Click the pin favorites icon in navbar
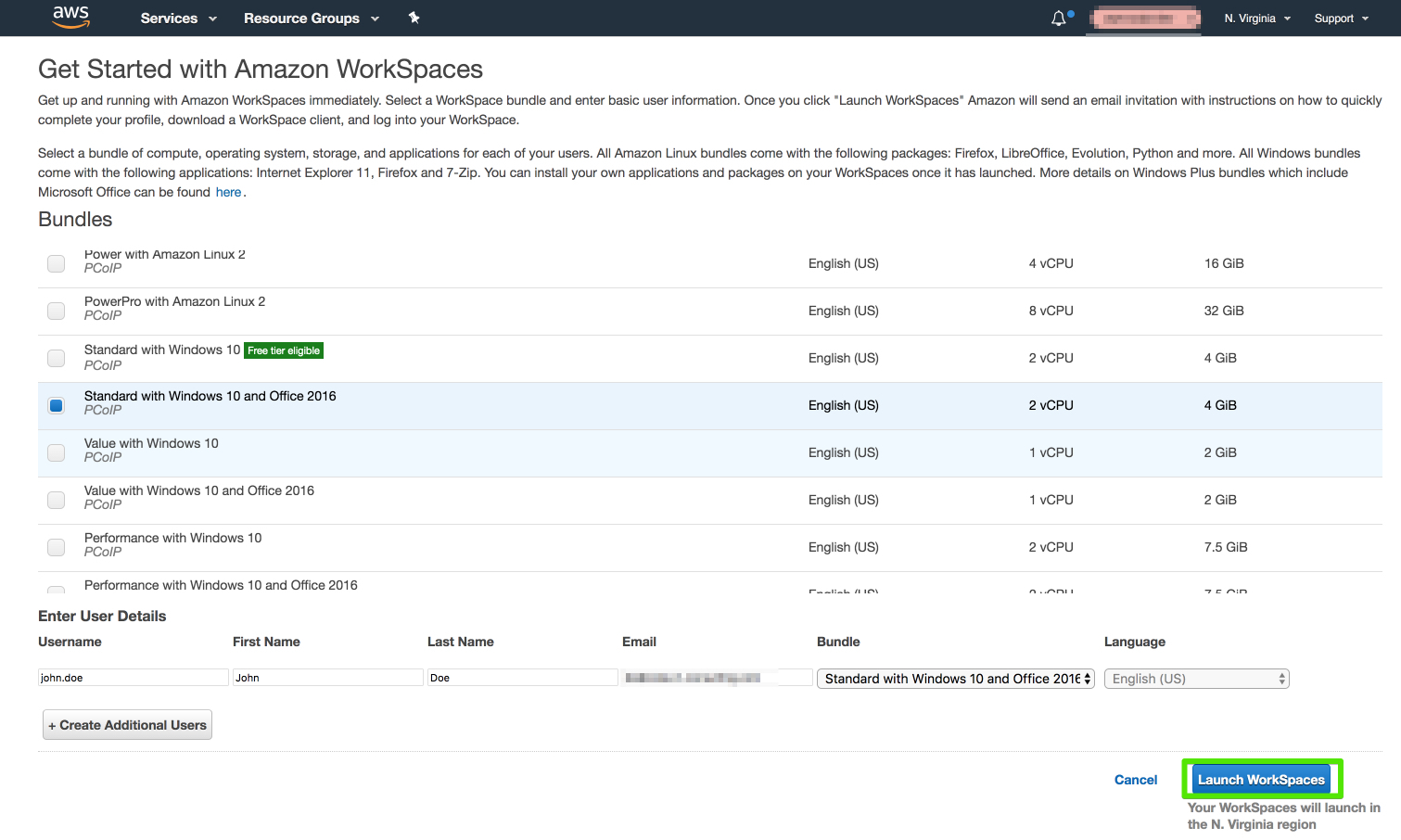 point(414,18)
